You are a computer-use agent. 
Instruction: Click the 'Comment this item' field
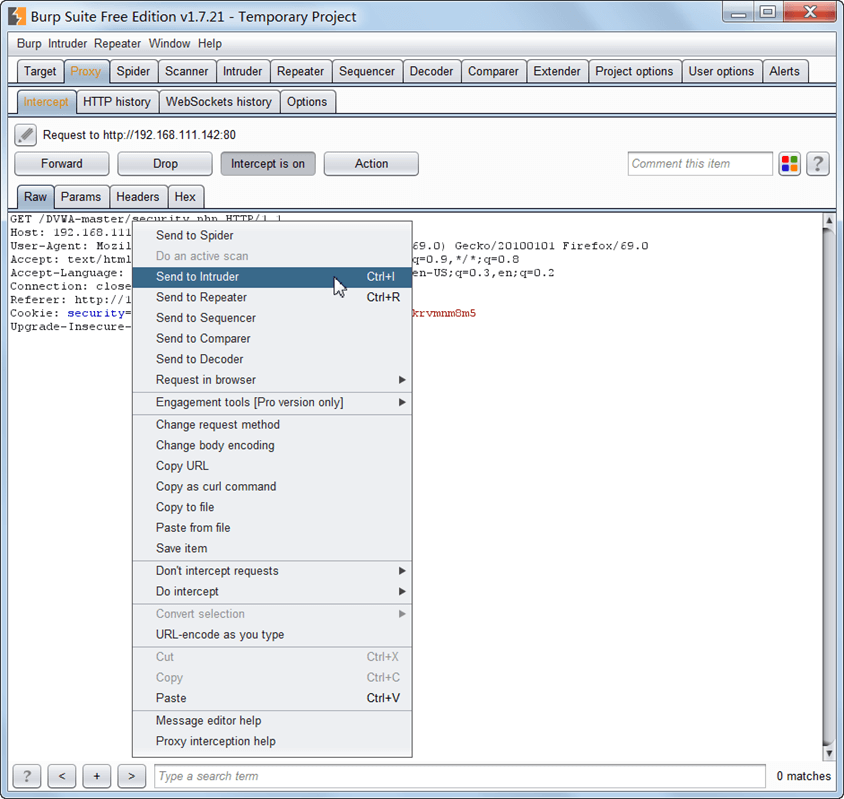(x=700, y=164)
